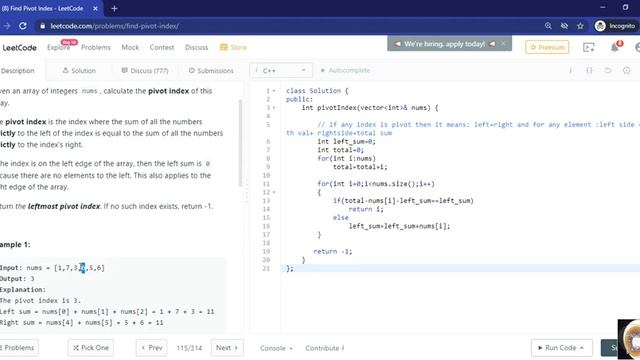Image resolution: width=640 pixels, height=360 pixels.
Task: Click the Run Code button
Action: tap(561, 348)
